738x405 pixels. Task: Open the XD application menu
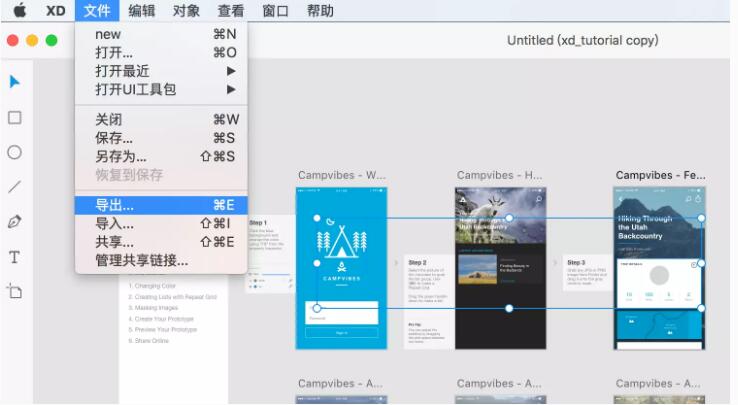[56, 10]
